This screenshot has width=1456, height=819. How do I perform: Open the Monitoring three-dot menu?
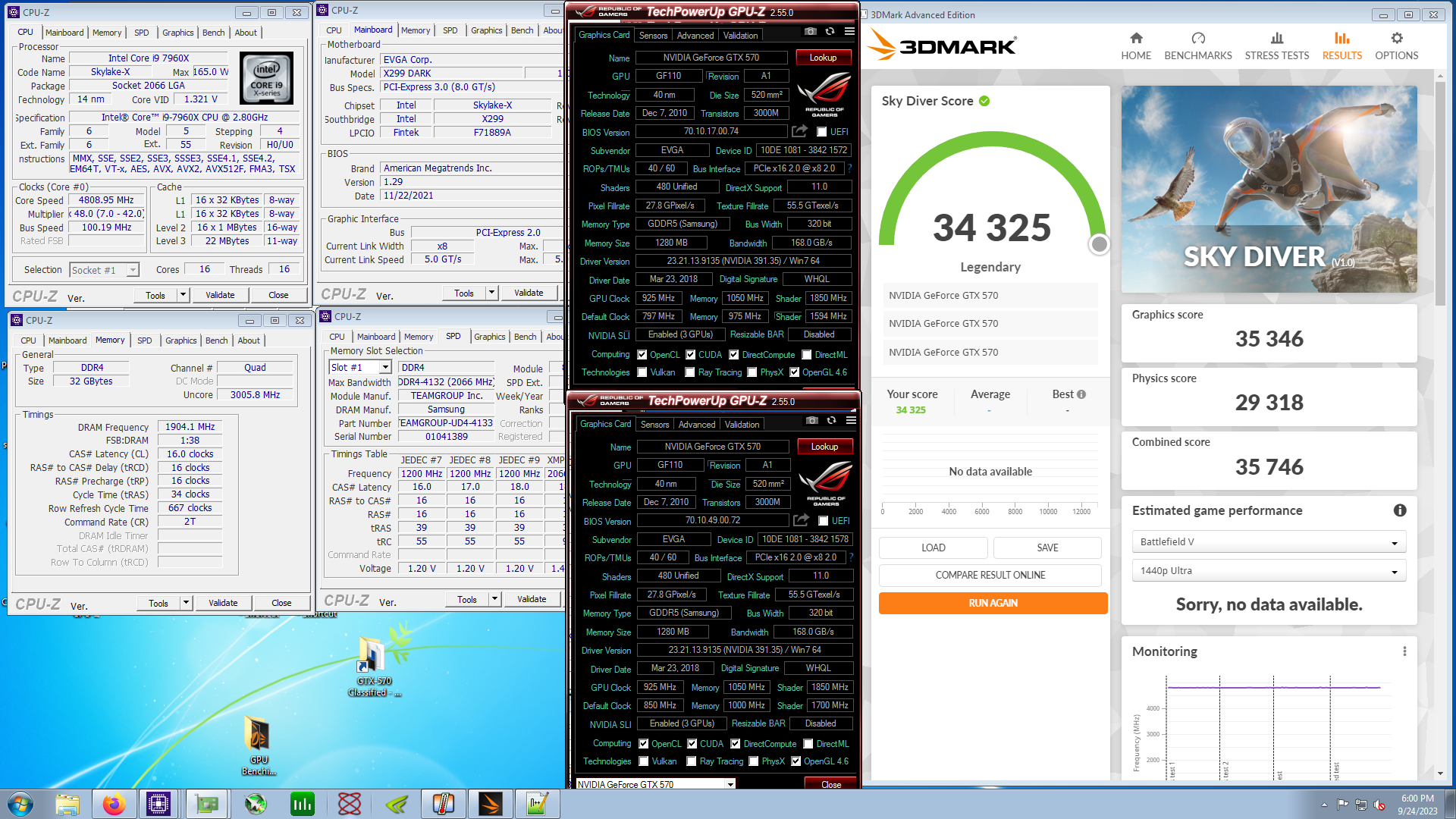coord(1404,651)
